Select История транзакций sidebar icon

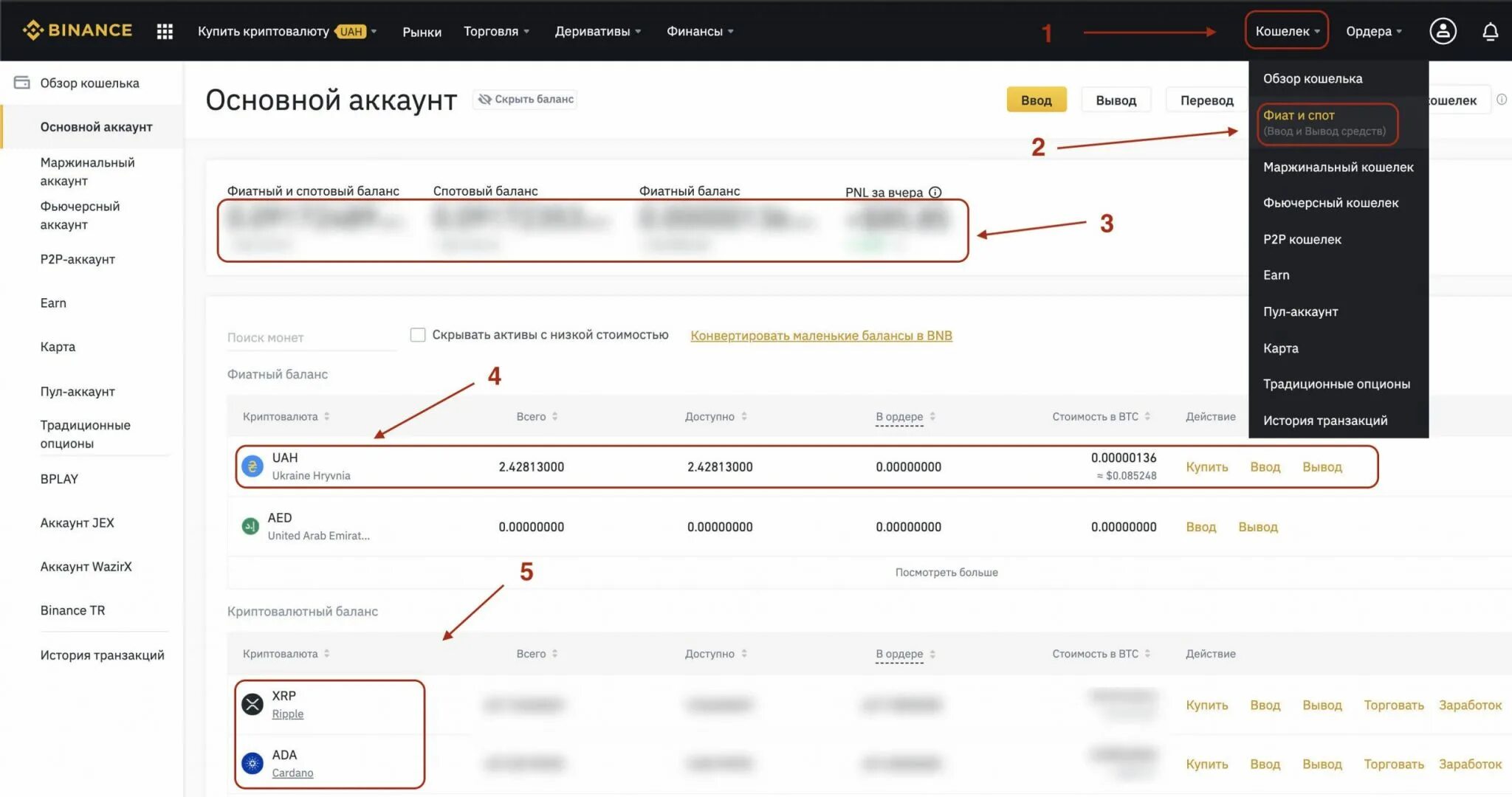pyautogui.click(x=101, y=654)
